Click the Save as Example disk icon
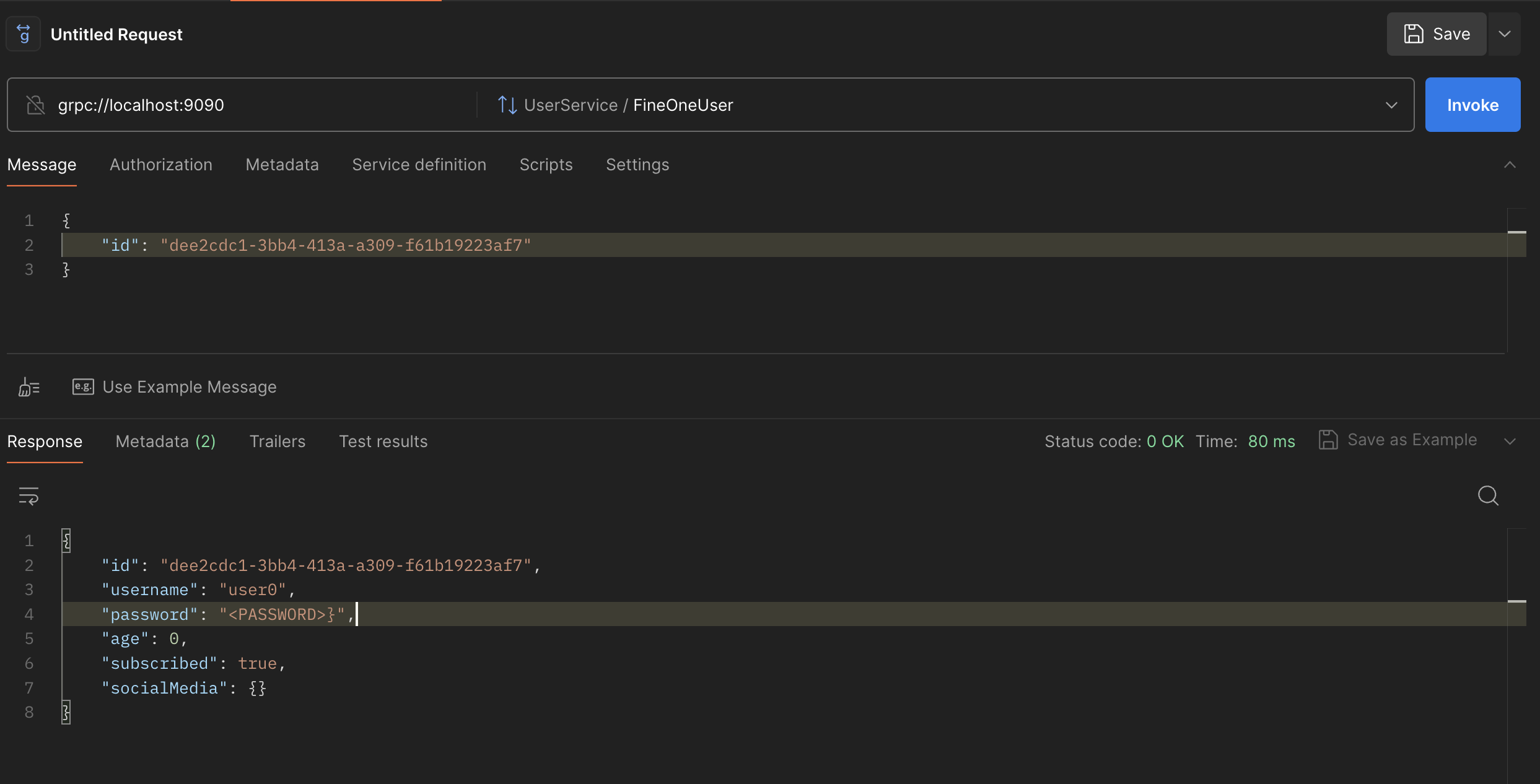This screenshot has height=784, width=1540. pyautogui.click(x=1328, y=440)
